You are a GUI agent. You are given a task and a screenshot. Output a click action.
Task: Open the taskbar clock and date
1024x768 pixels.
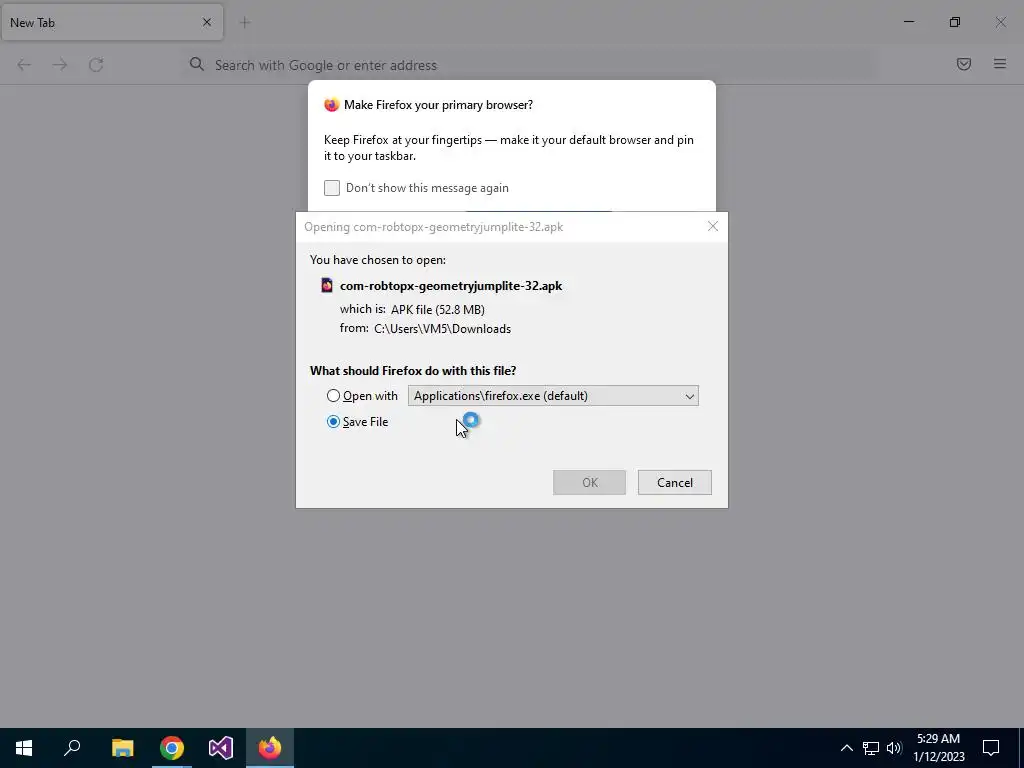[938, 748]
